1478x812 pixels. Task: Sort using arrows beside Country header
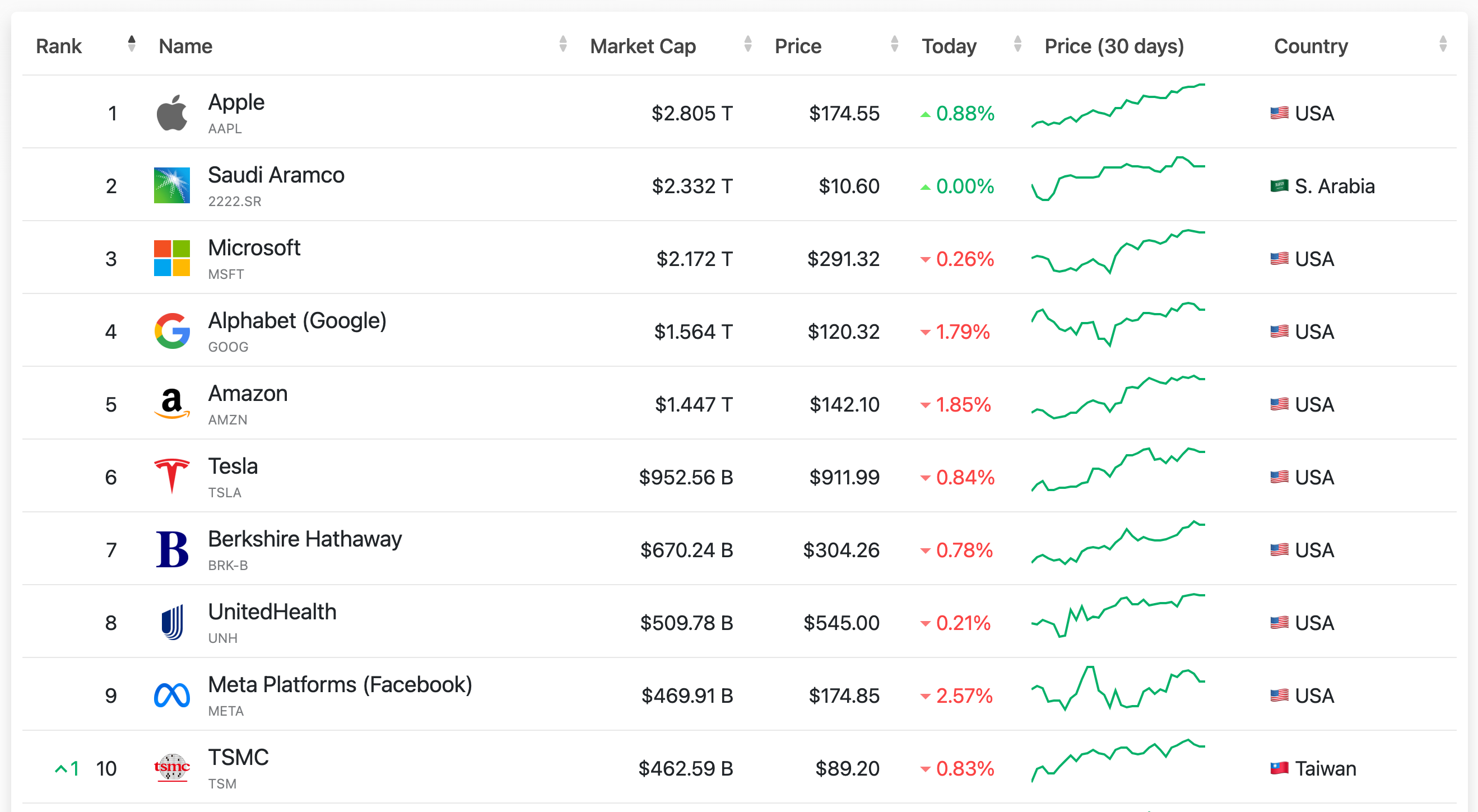(x=1443, y=44)
